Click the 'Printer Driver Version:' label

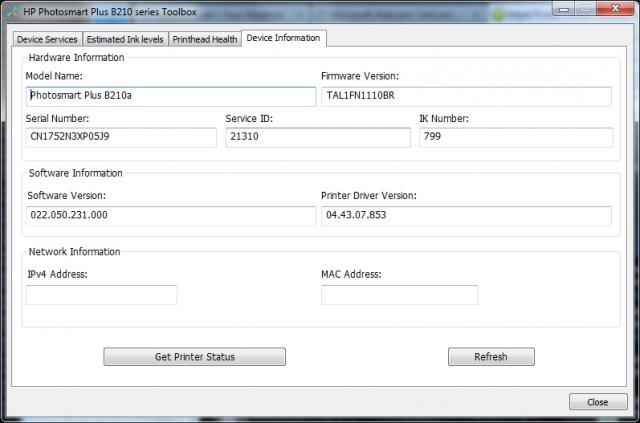tap(369, 196)
